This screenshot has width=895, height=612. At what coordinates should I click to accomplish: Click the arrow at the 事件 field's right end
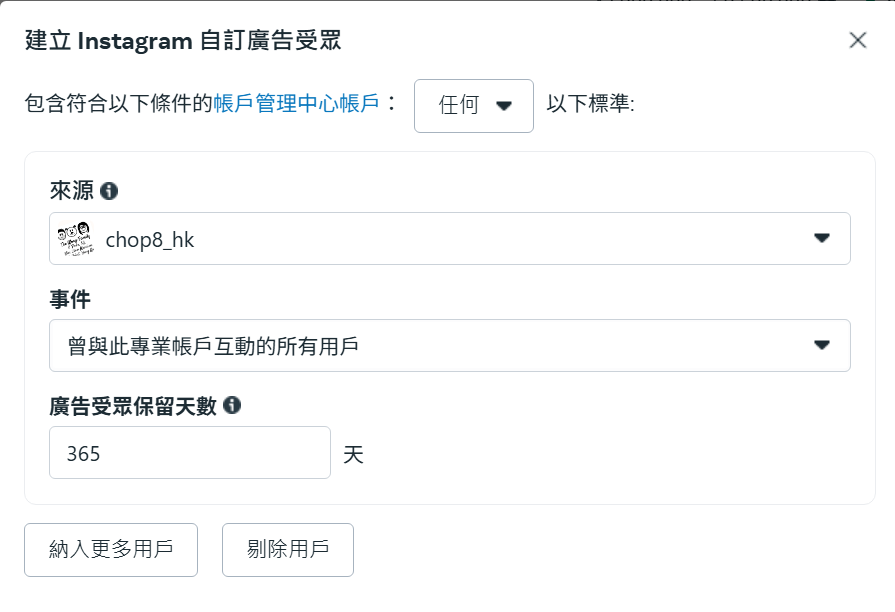tap(822, 345)
